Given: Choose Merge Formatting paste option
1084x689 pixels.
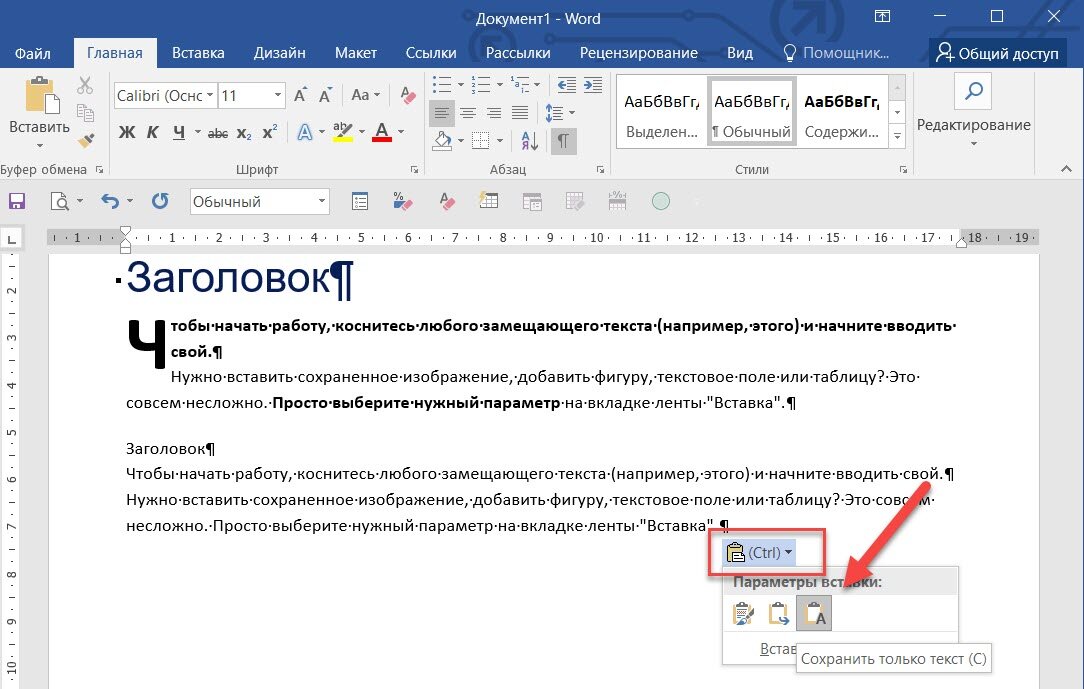Looking at the screenshot, I should [778, 614].
